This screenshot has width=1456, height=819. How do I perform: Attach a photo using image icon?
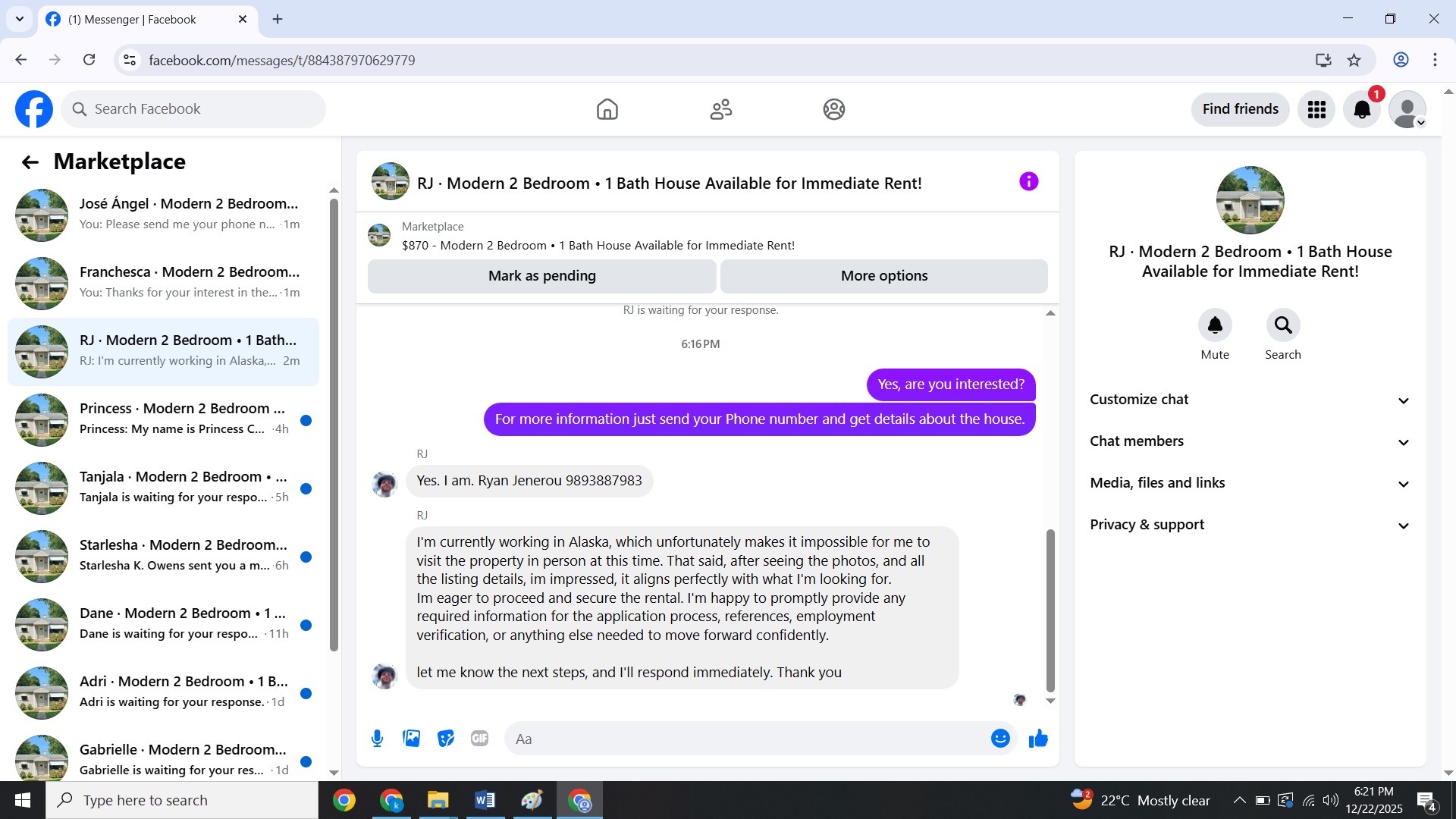point(412,739)
